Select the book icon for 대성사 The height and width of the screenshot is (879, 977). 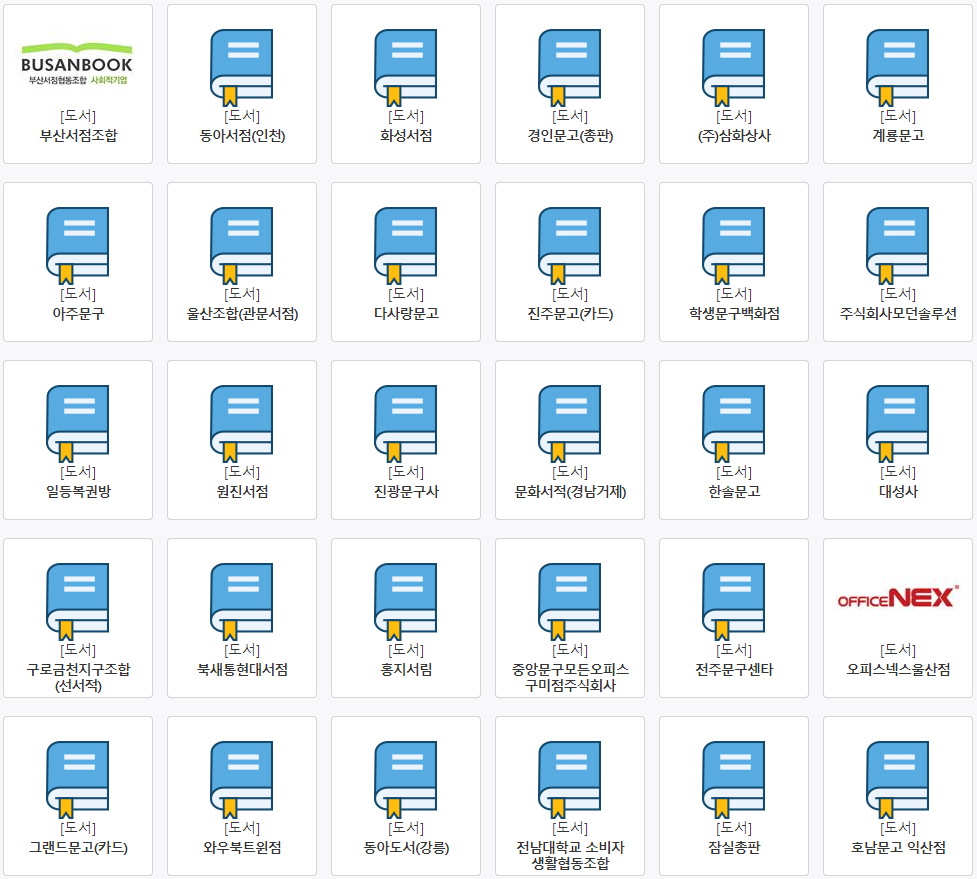(897, 424)
